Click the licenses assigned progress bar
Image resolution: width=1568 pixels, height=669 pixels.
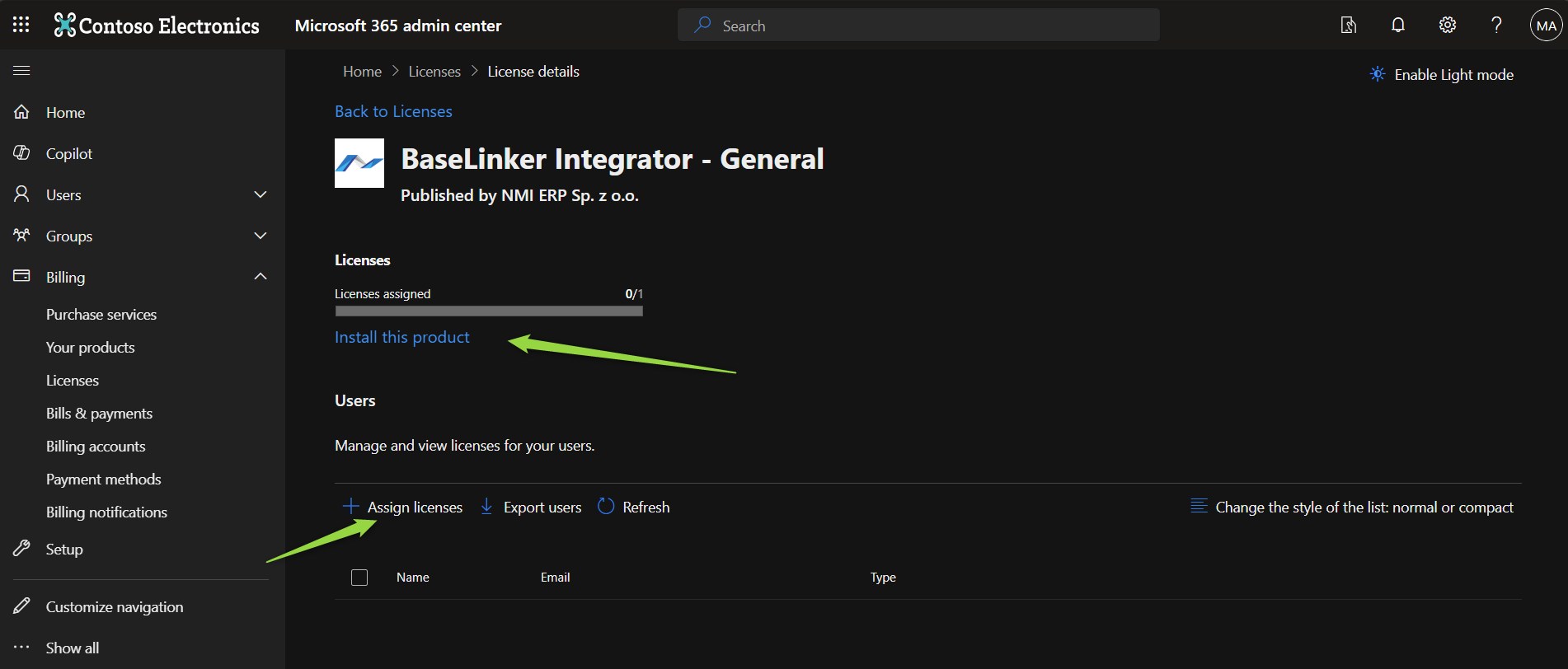click(489, 311)
